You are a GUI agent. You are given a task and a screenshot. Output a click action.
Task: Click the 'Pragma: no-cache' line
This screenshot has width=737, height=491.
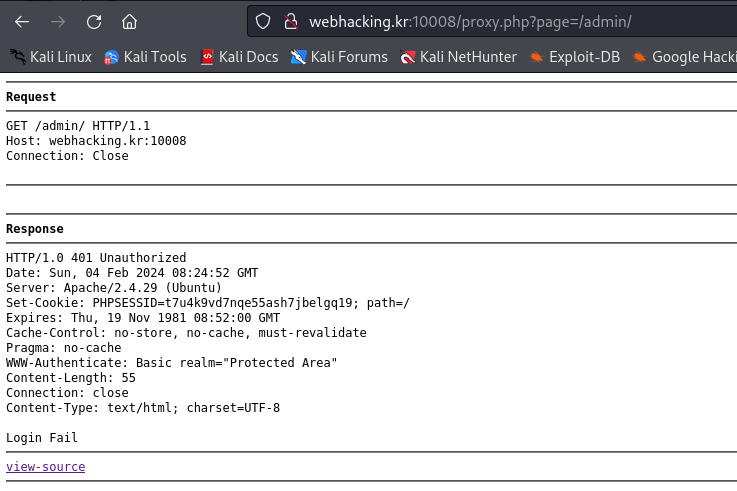pyautogui.click(x=63, y=348)
